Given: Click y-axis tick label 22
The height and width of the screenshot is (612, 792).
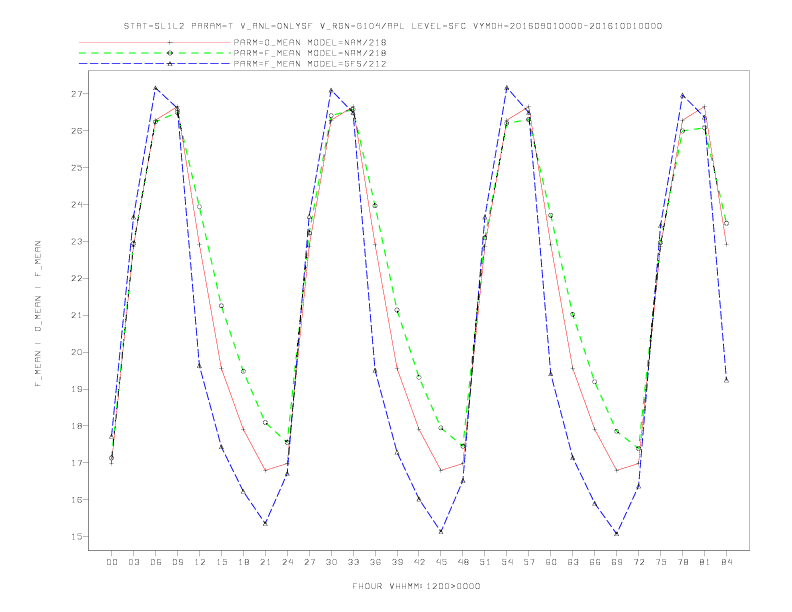Looking at the screenshot, I should [x=76, y=278].
